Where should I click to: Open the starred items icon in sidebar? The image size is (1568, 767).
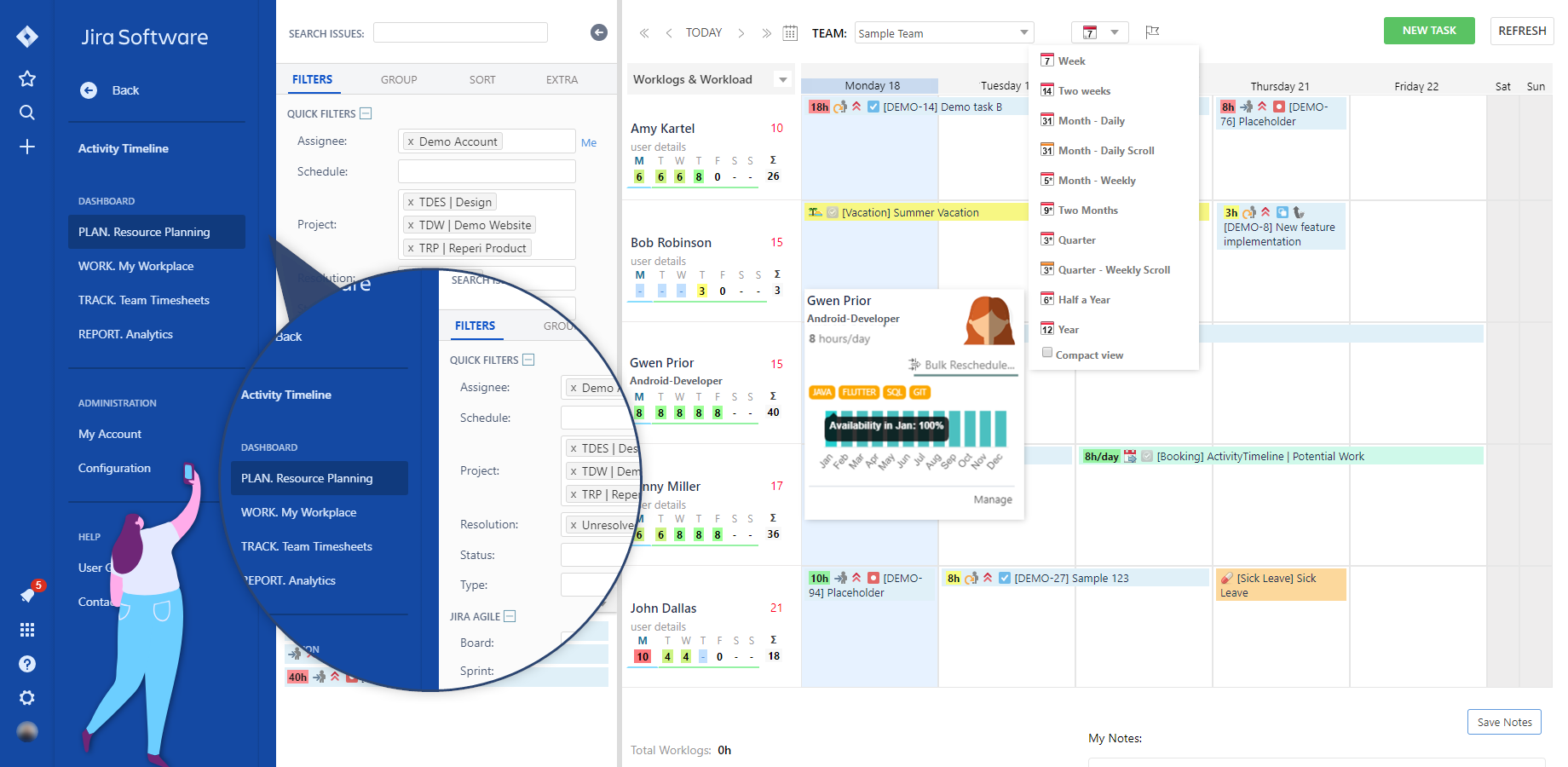point(27,79)
